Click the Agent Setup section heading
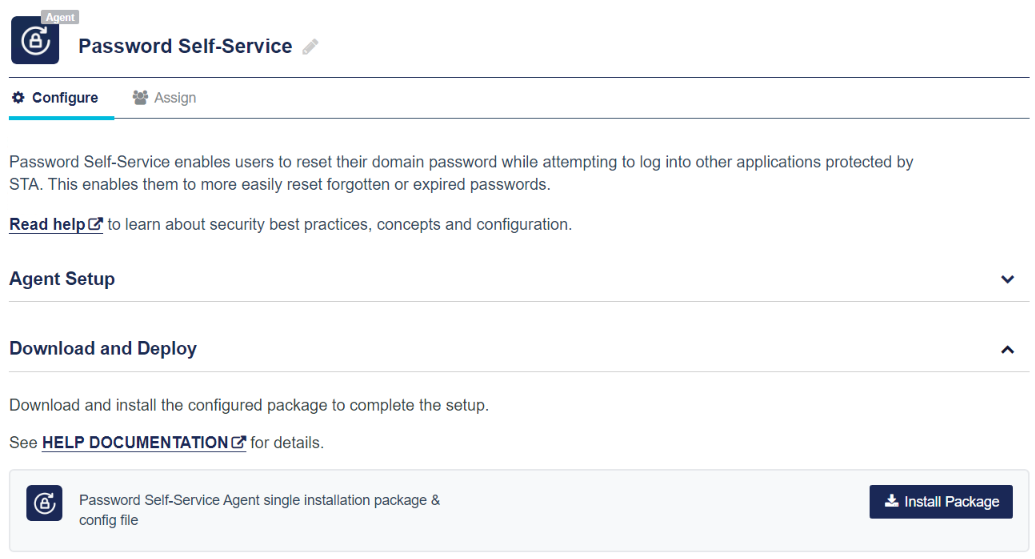The image size is (1035, 559). [62, 279]
